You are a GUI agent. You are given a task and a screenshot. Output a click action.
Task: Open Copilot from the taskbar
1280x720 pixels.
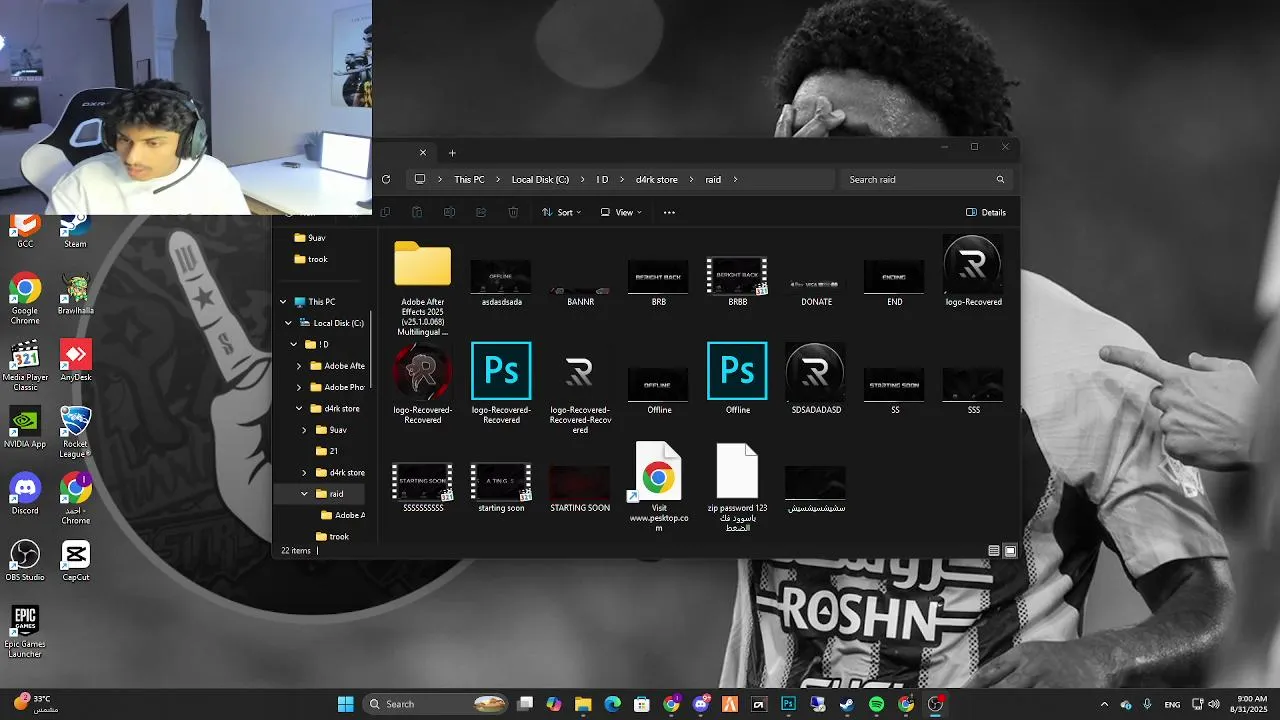554,704
